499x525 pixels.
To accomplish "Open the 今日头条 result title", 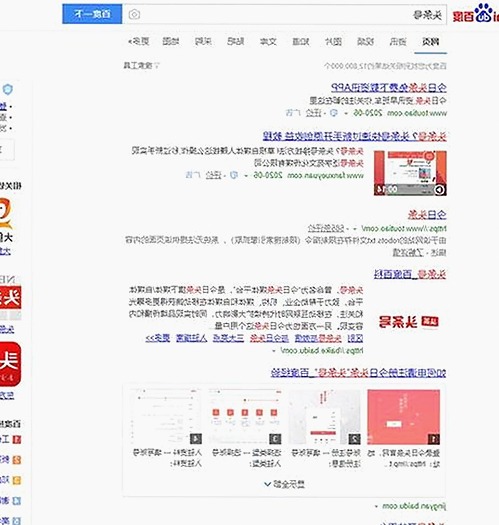I will pos(427,214).
